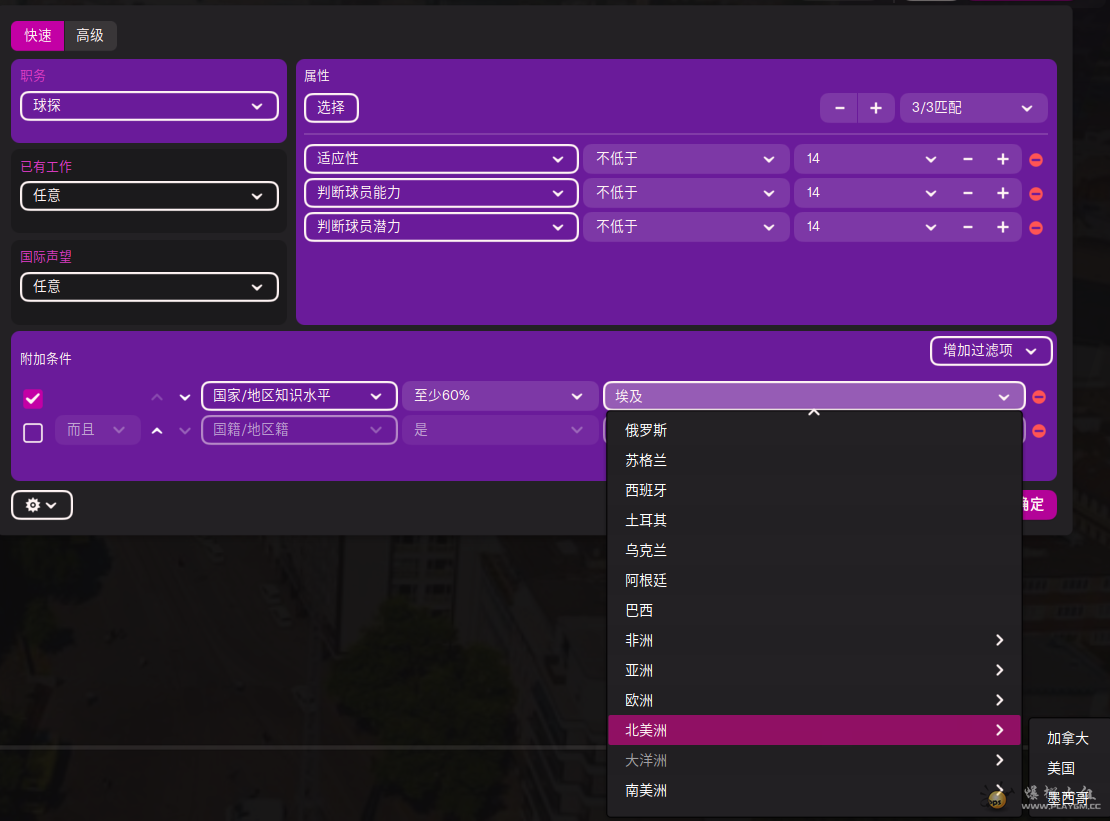Open the gear settings menu
Viewport: 1110px width, 821px height.
[x=42, y=506]
